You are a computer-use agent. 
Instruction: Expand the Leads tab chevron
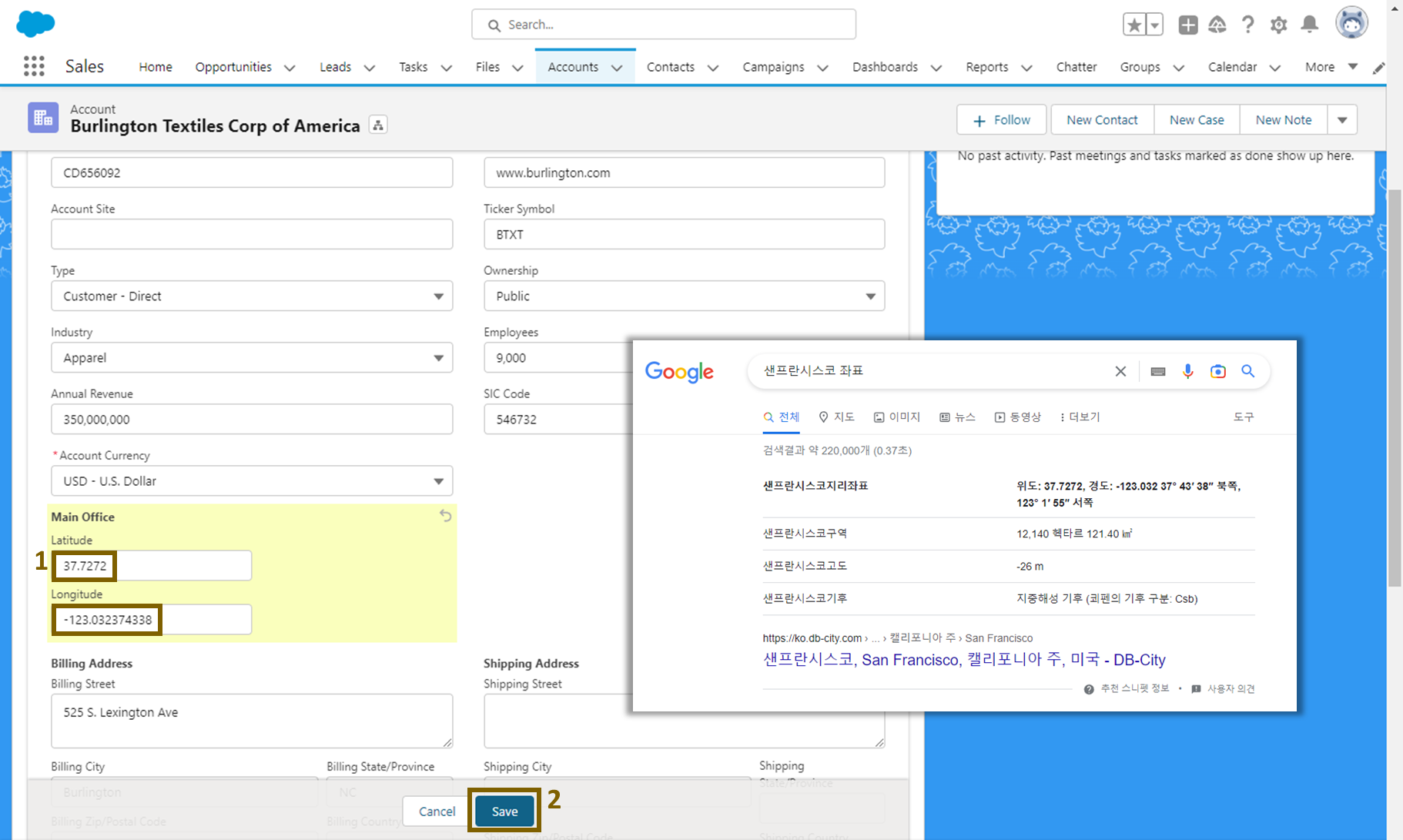(x=370, y=68)
